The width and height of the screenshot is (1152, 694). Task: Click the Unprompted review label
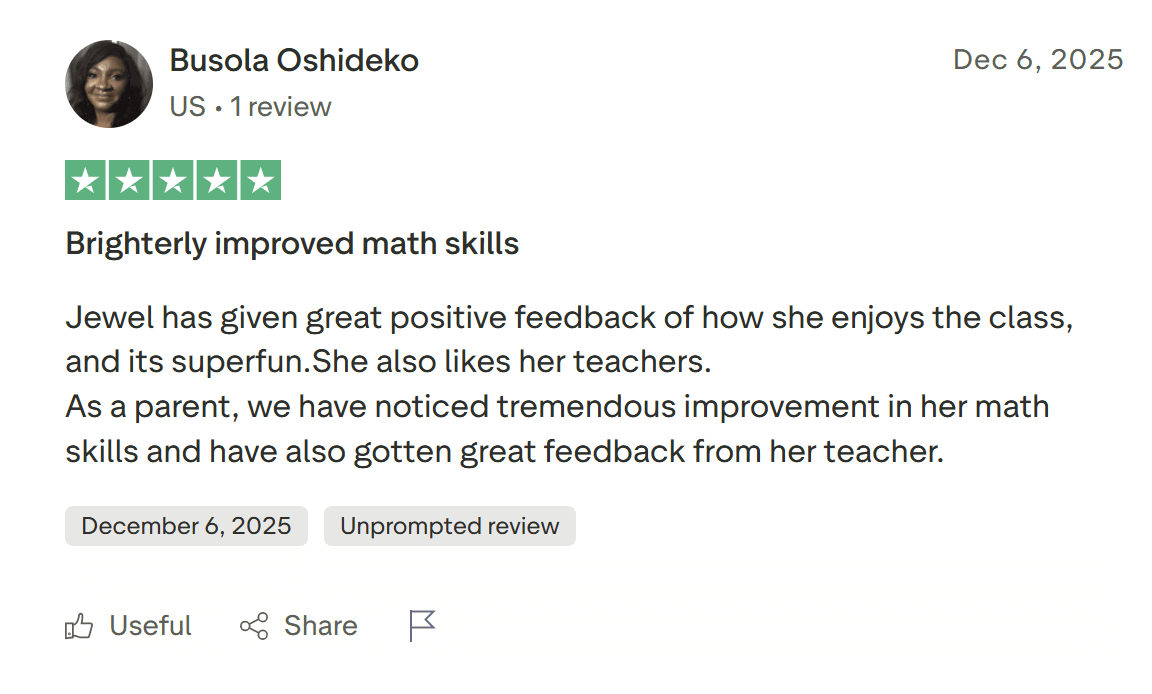click(449, 525)
